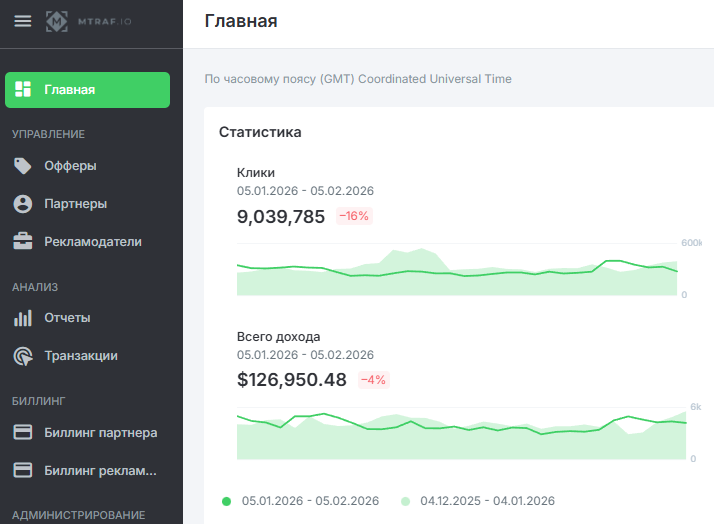Click the Рекламодатели briefcase icon

(23, 242)
